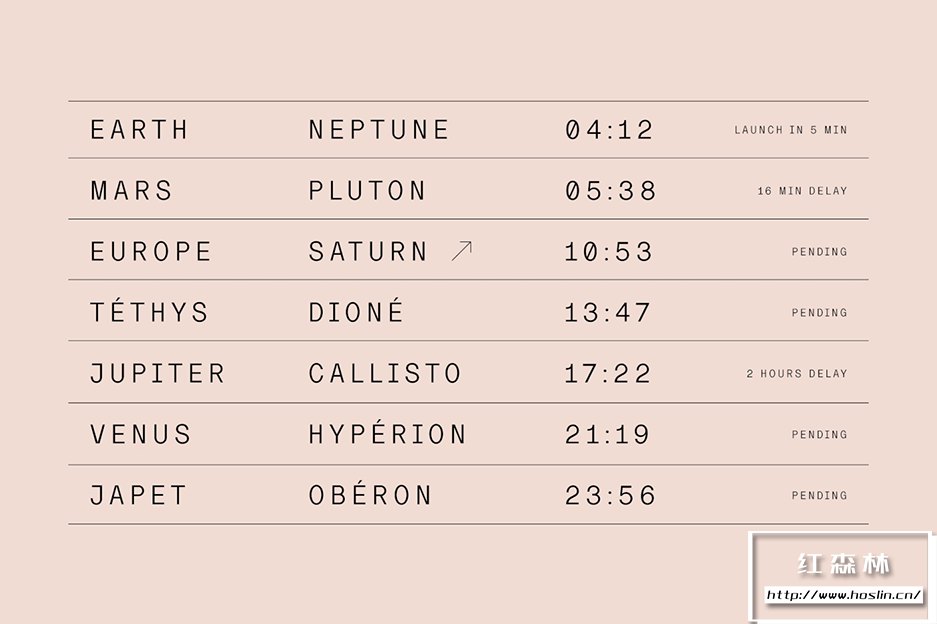This screenshot has height=624, width=937.
Task: Select the NEPTUNE destination label
Action: coord(379,130)
